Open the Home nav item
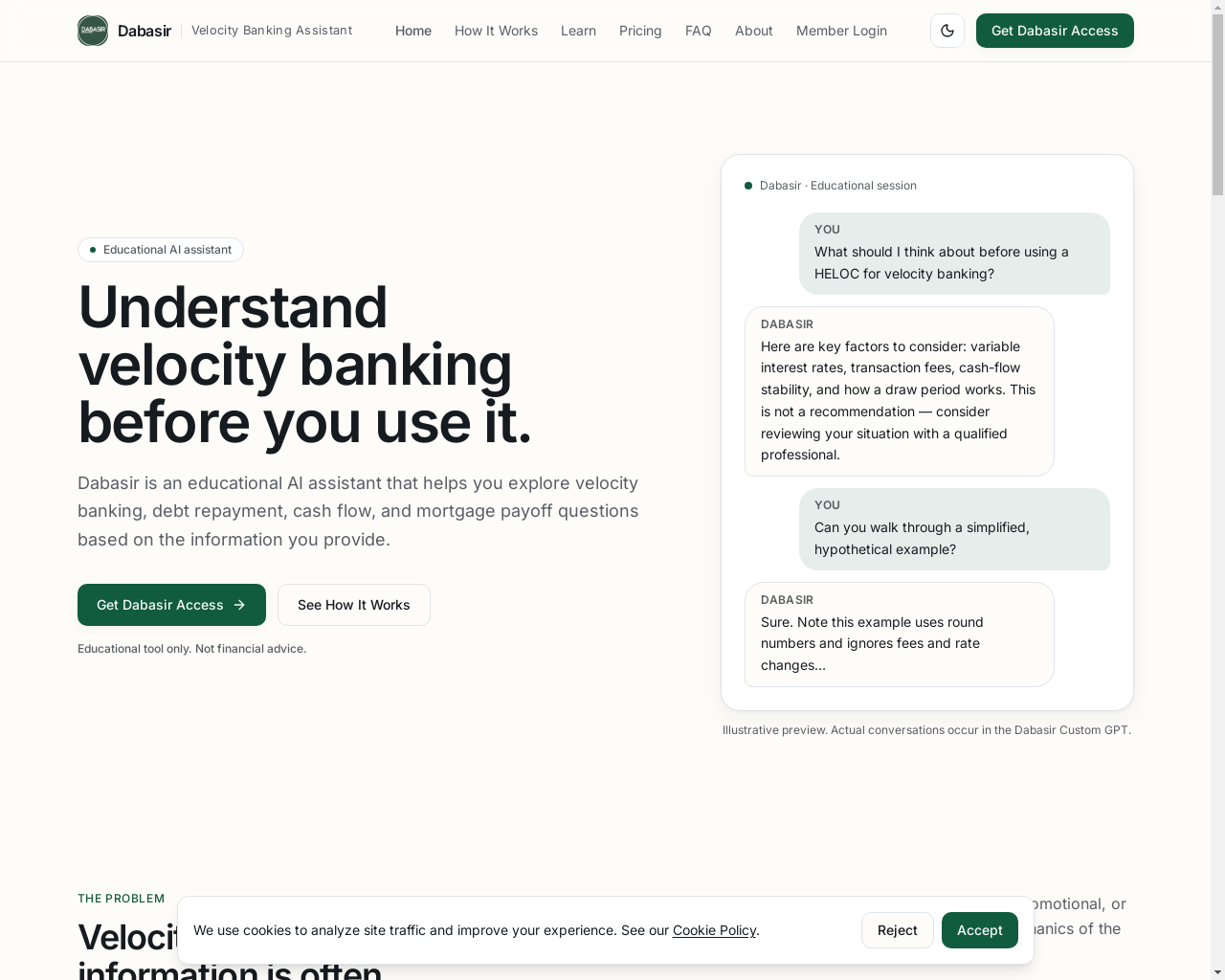The image size is (1225, 980). [413, 31]
